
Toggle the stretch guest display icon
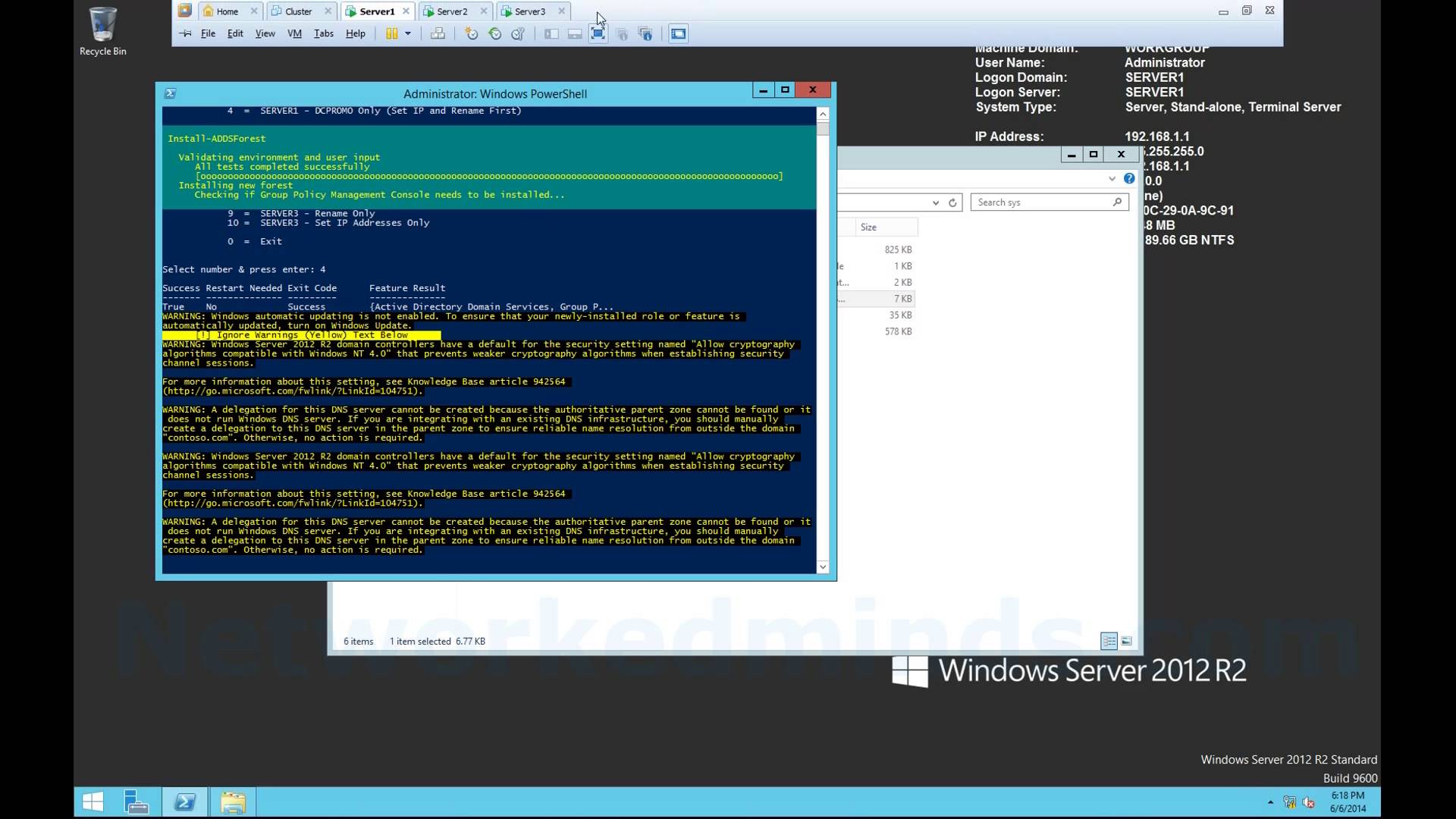click(679, 33)
